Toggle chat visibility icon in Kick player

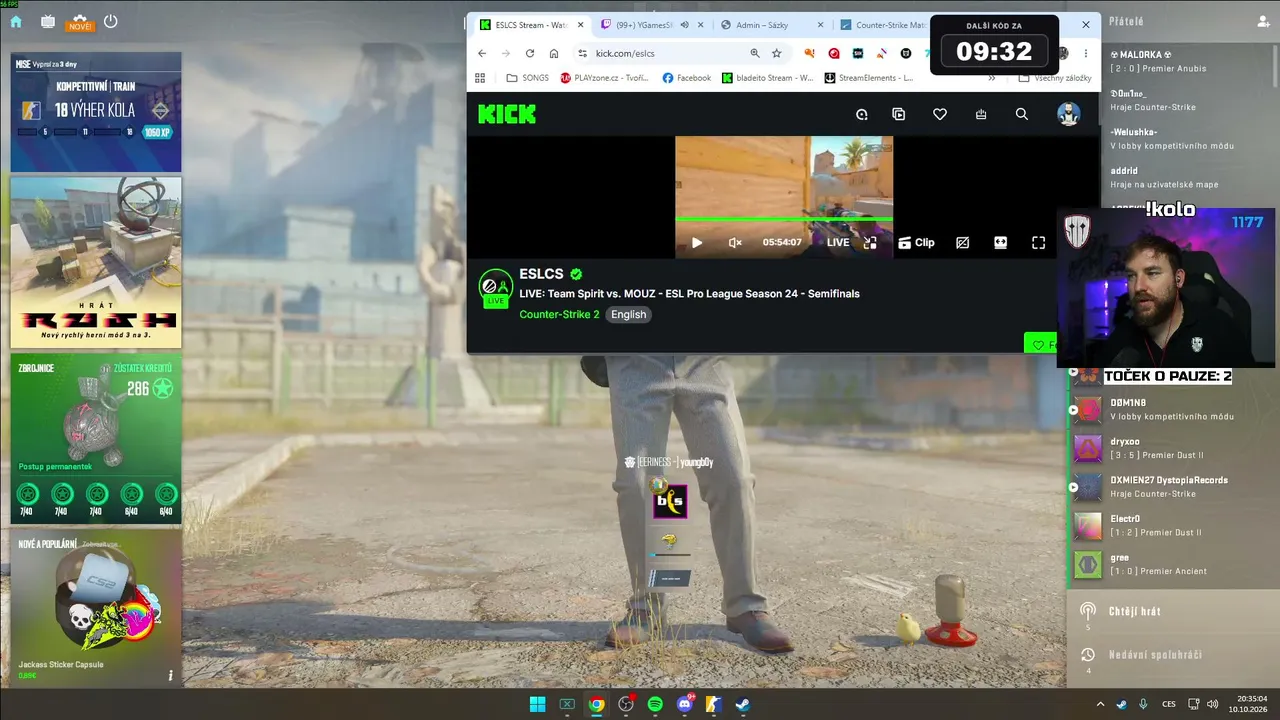(963, 242)
